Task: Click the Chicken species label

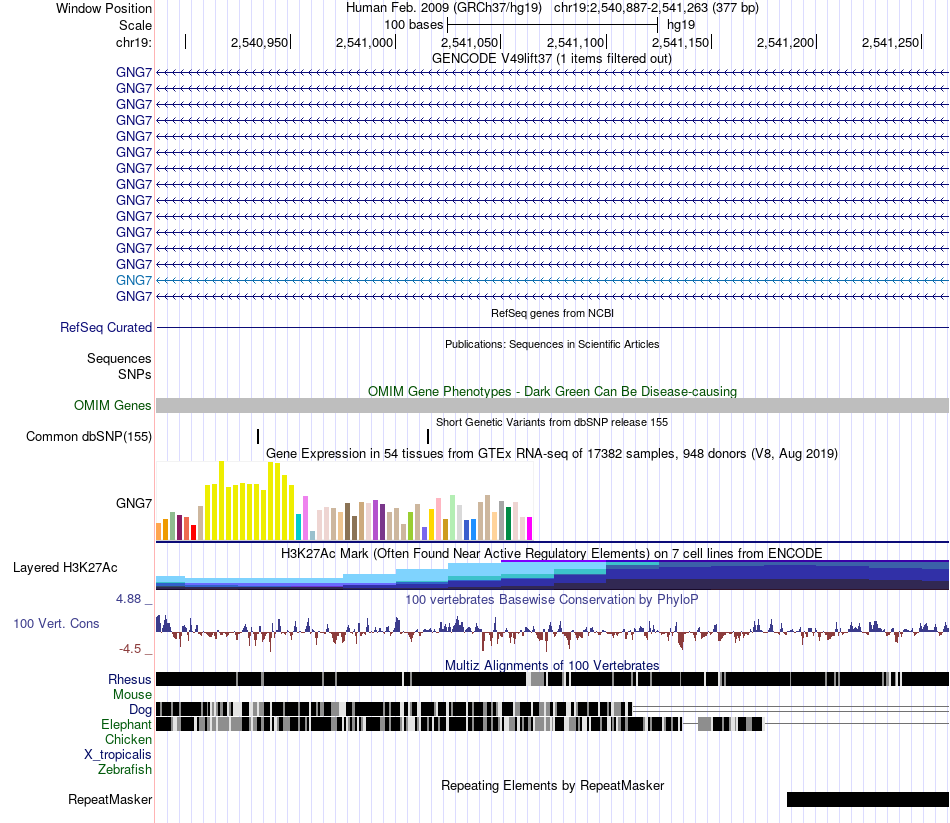Action: [128, 739]
